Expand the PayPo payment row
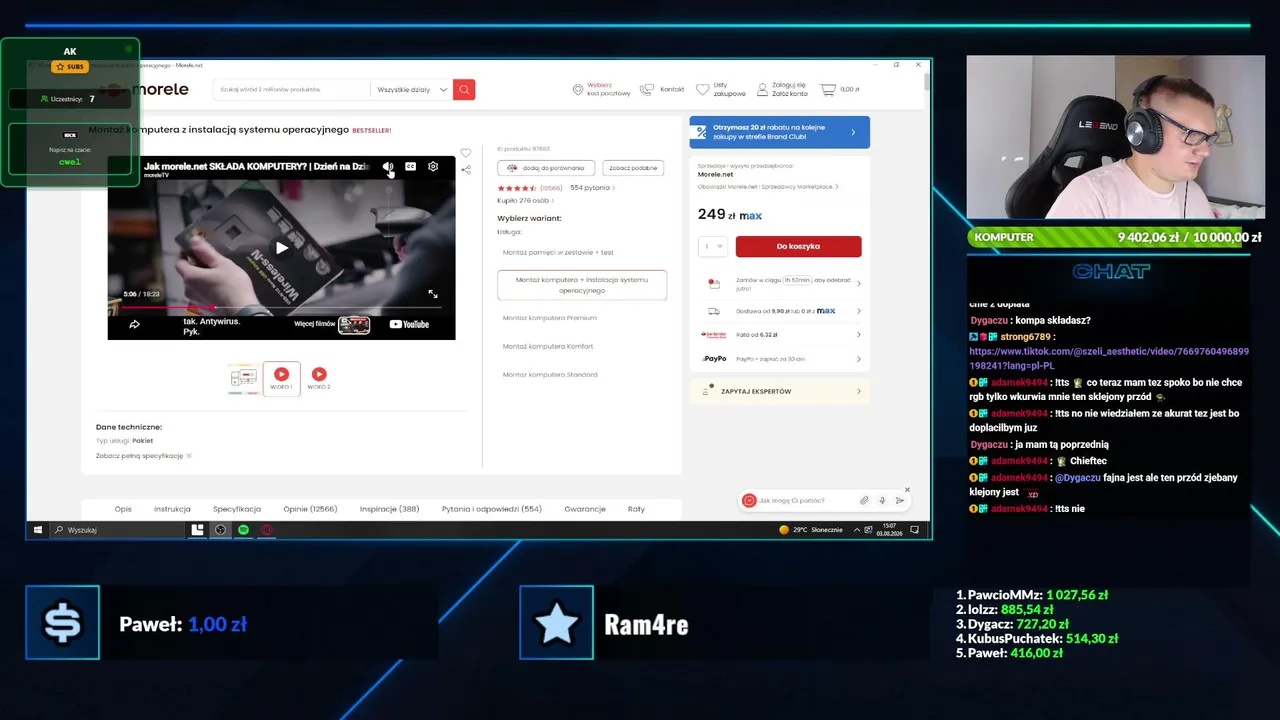Screen dimensions: 1280x720 coord(780,359)
